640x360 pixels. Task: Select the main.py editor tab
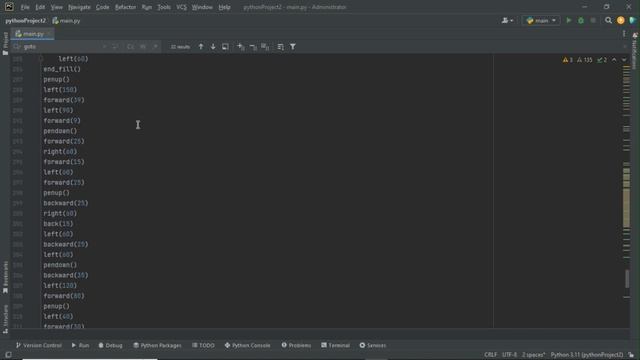click(33, 34)
